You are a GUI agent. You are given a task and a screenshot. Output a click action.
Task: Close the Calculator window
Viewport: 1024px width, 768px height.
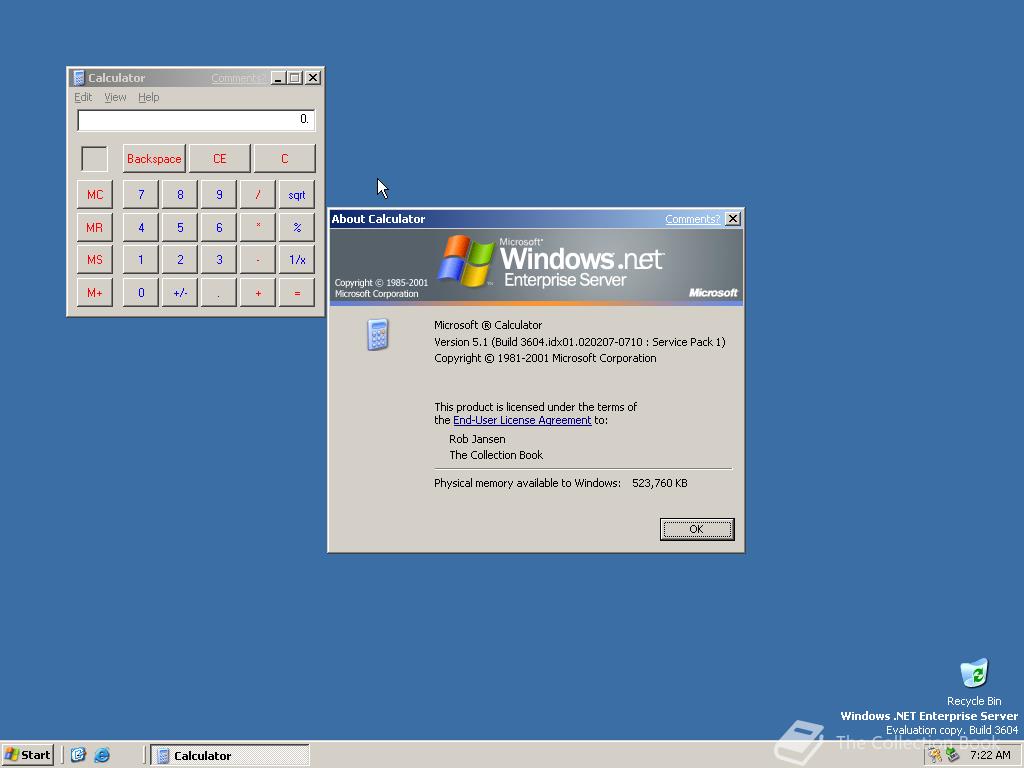click(x=313, y=78)
